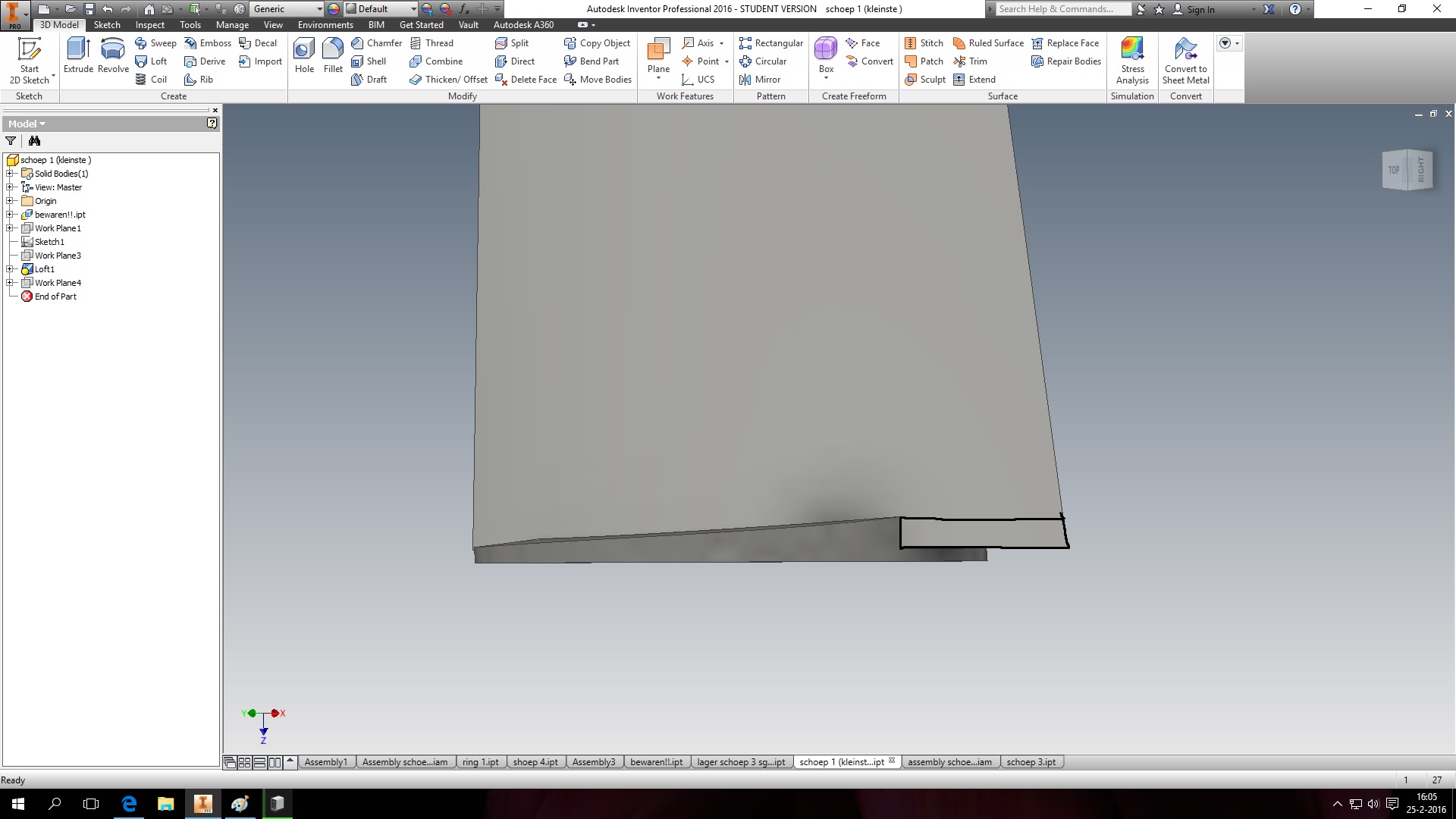Open Convert to Sheet Metal
The width and height of the screenshot is (1456, 819).
1185,61
